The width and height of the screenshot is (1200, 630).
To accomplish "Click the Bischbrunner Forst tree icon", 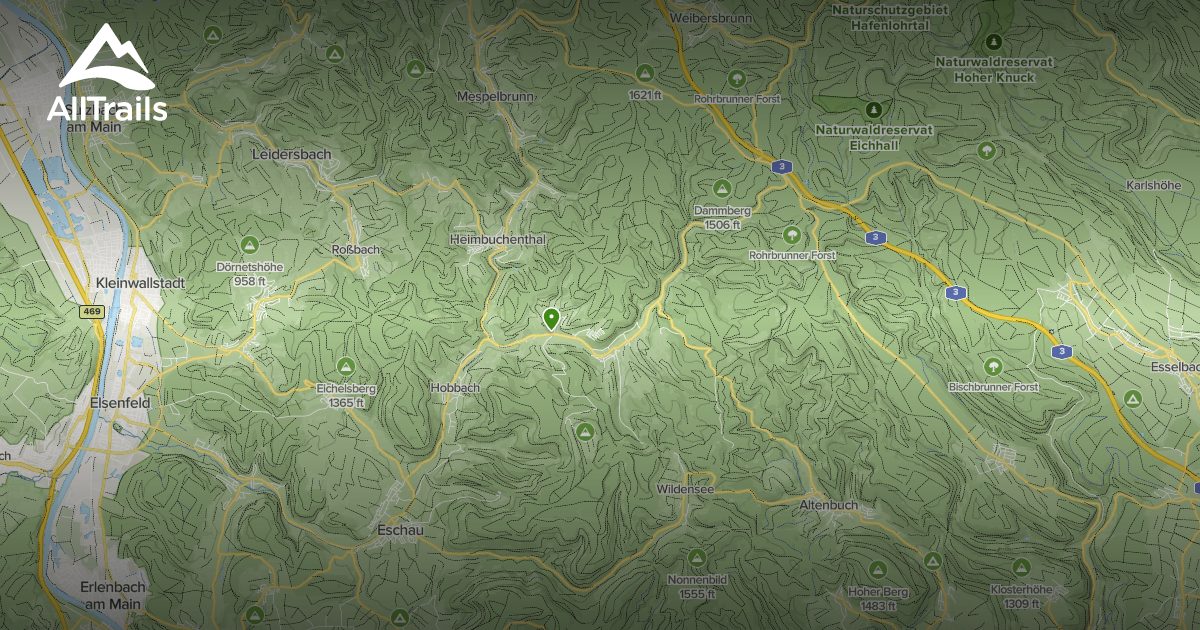I will [x=993, y=365].
